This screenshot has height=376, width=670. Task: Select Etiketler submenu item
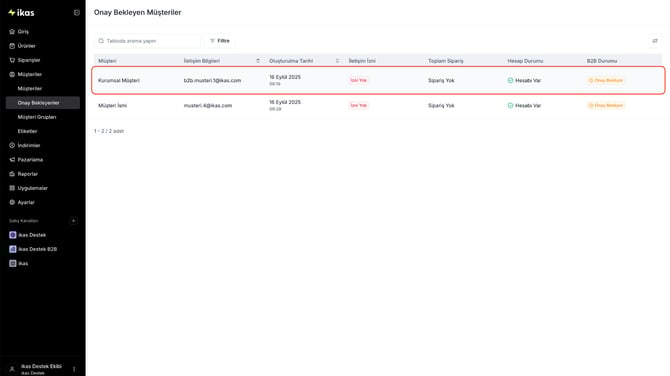(x=27, y=131)
